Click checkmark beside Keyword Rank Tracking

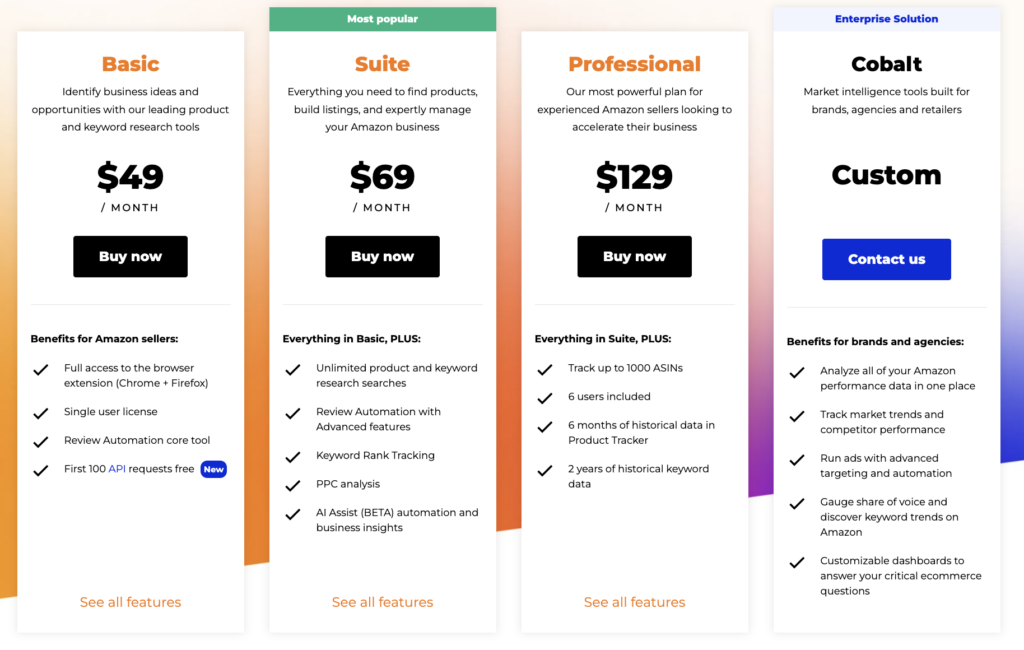pyautogui.click(x=293, y=456)
